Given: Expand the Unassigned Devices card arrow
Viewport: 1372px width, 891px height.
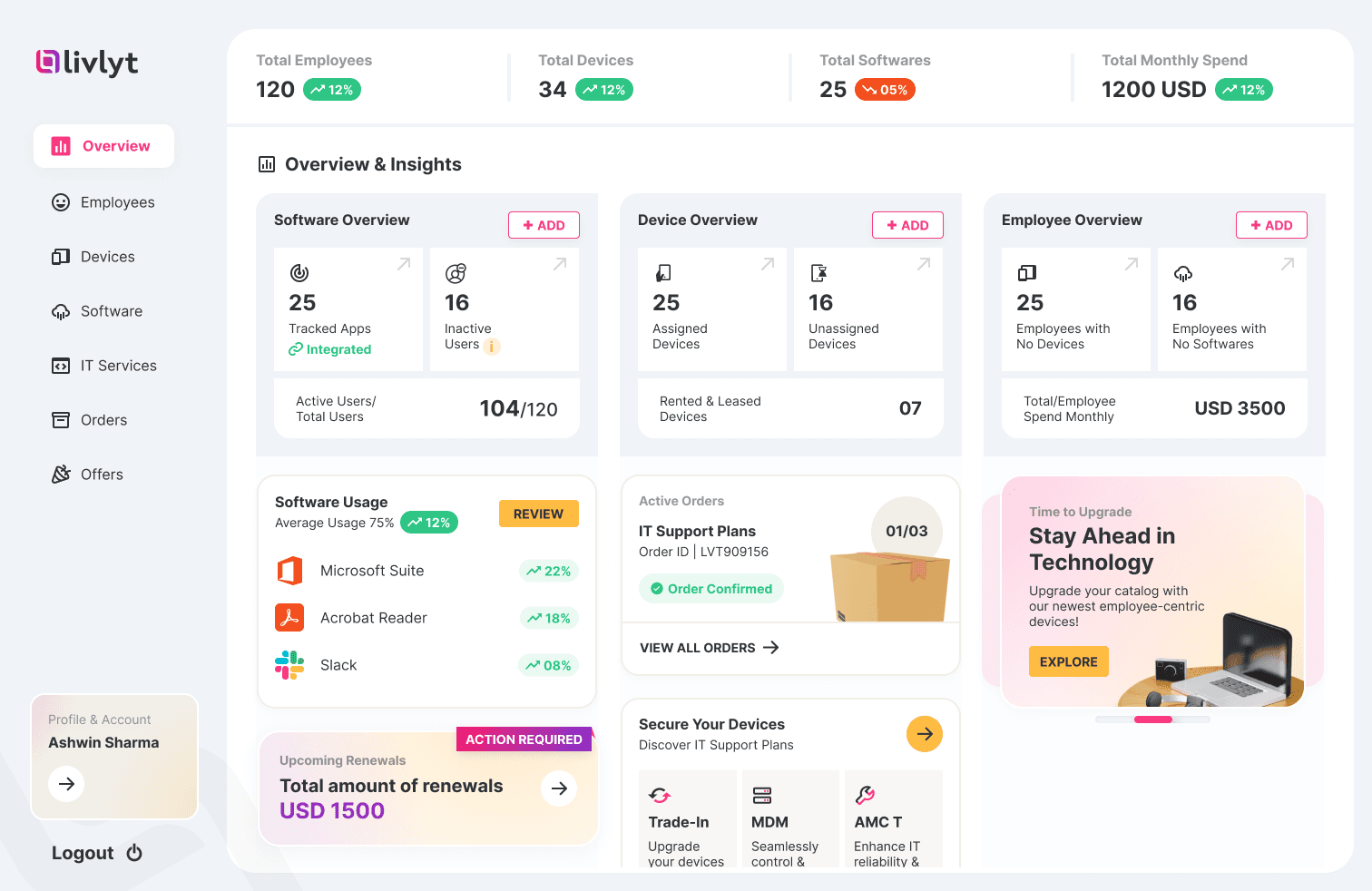Looking at the screenshot, I should 924,264.
